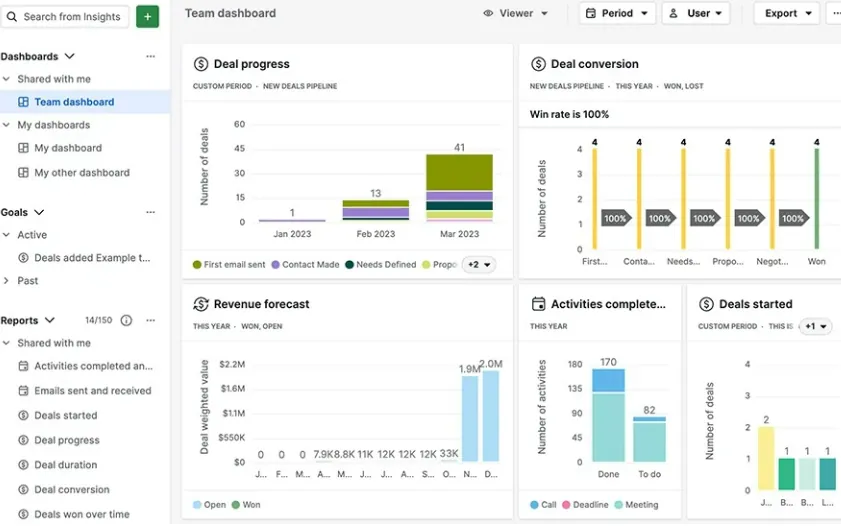Image resolution: width=841 pixels, height=526 pixels.
Task: Click the Revenue forecast card icon
Action: 201,304
